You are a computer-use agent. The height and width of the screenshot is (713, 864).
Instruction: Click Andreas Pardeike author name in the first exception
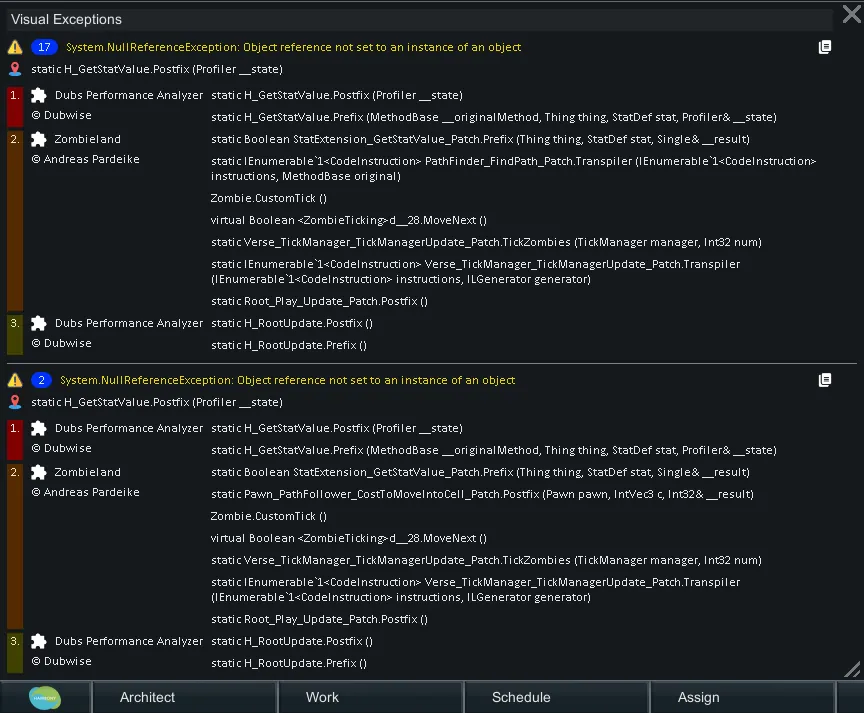(85, 159)
